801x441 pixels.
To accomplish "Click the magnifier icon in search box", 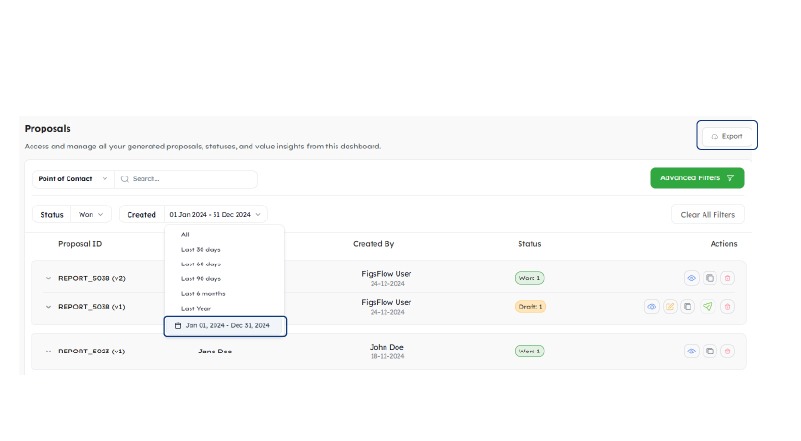I will 124,179.
